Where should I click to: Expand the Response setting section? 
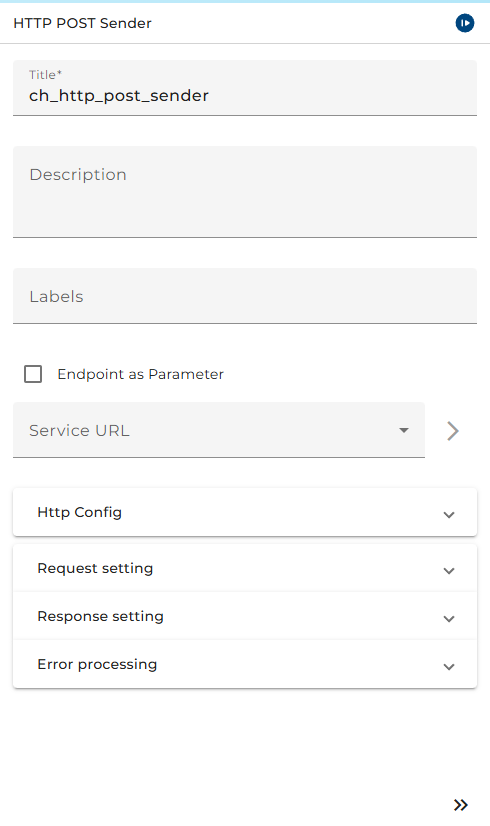245,616
